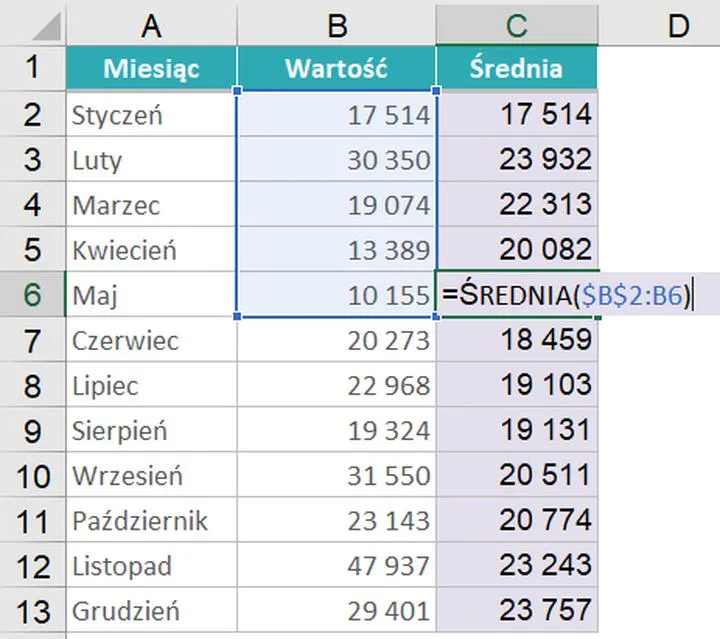Select column A header
720x639 pixels.
(x=152, y=24)
